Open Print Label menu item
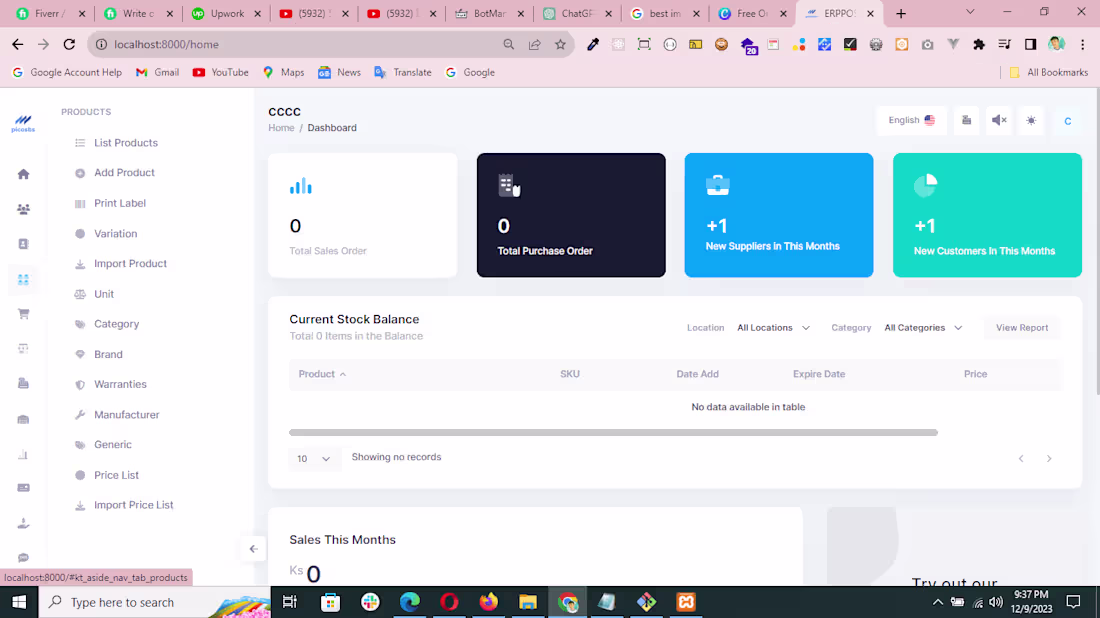Image resolution: width=1100 pixels, height=618 pixels. tap(120, 203)
